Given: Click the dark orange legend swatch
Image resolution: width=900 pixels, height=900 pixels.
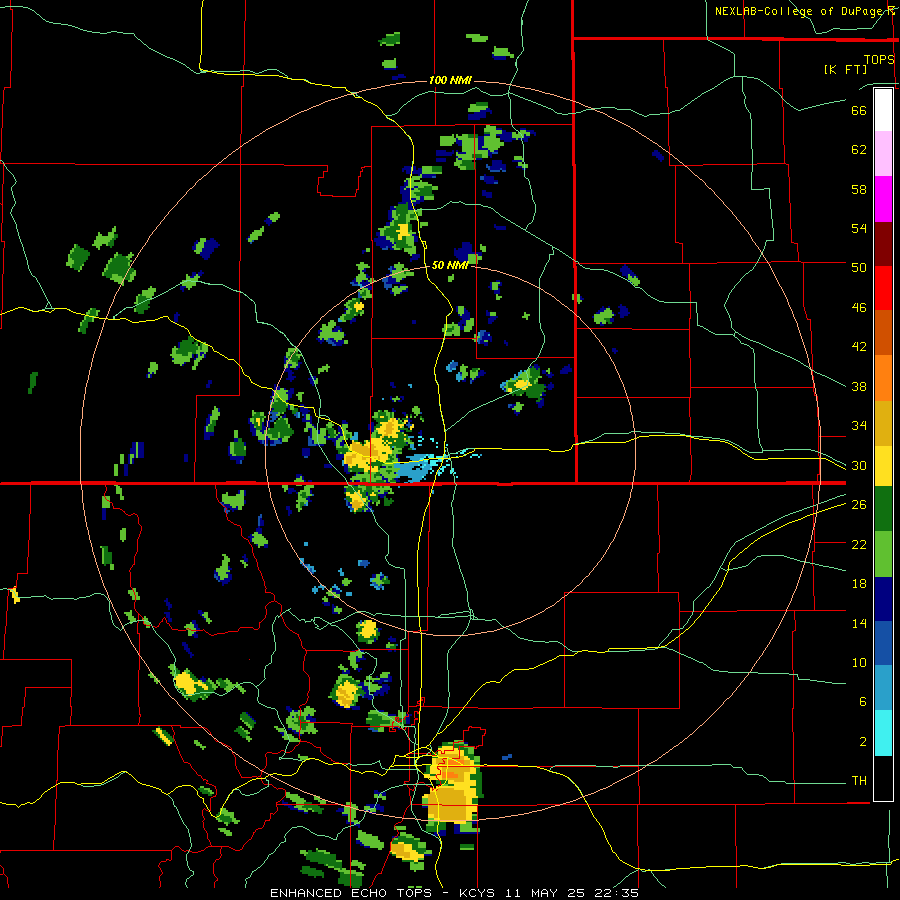Looking at the screenshot, I should 883,332.
